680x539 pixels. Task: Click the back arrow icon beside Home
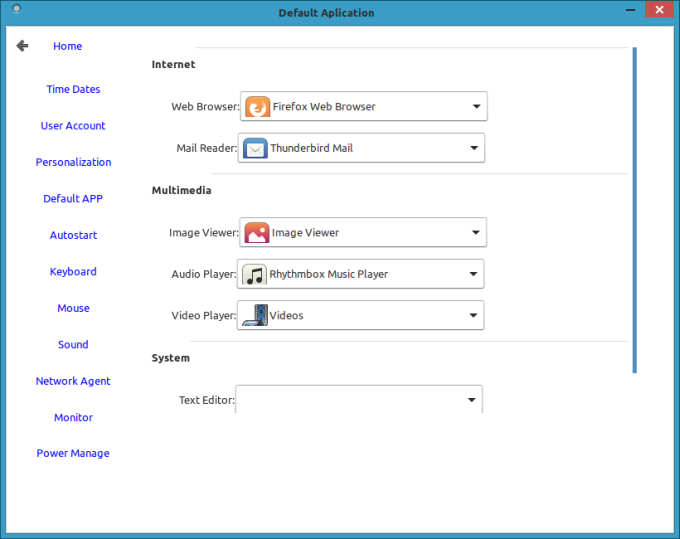click(x=22, y=46)
